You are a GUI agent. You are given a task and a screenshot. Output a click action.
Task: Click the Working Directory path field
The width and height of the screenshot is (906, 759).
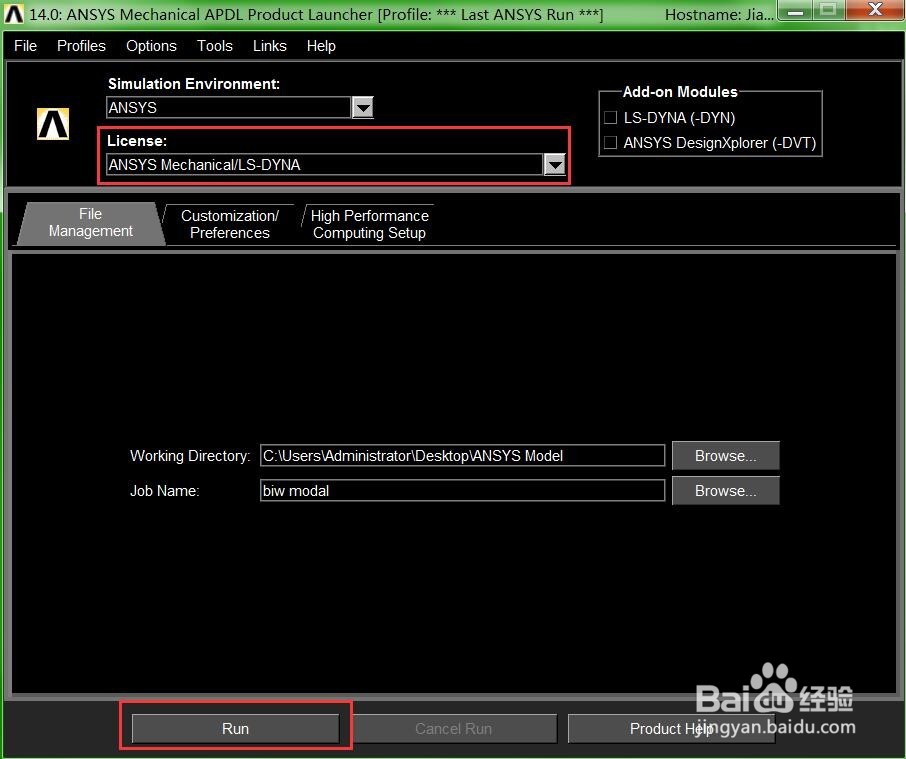tap(462, 456)
